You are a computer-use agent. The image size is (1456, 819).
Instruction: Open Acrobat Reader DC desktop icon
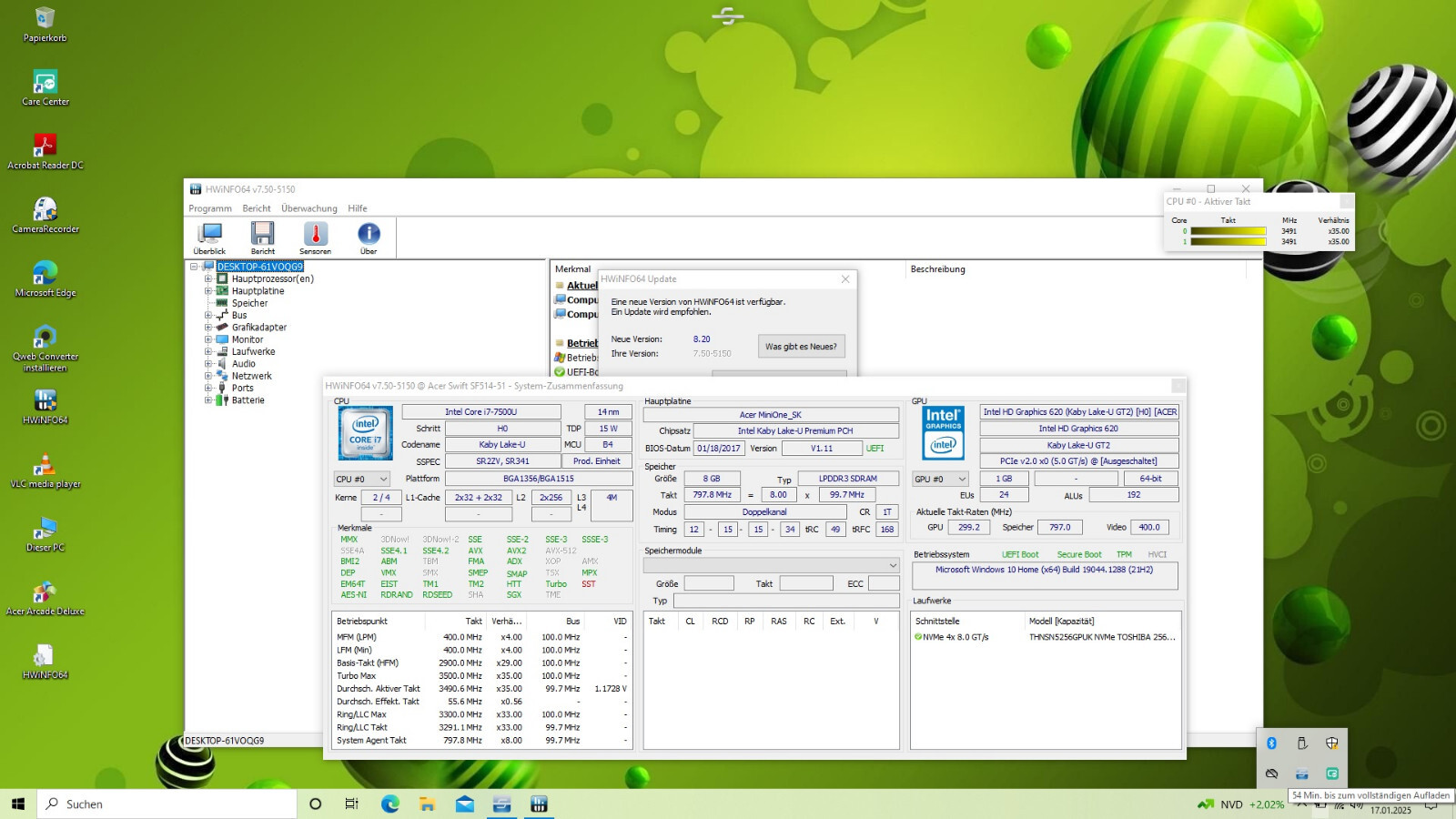45,152
